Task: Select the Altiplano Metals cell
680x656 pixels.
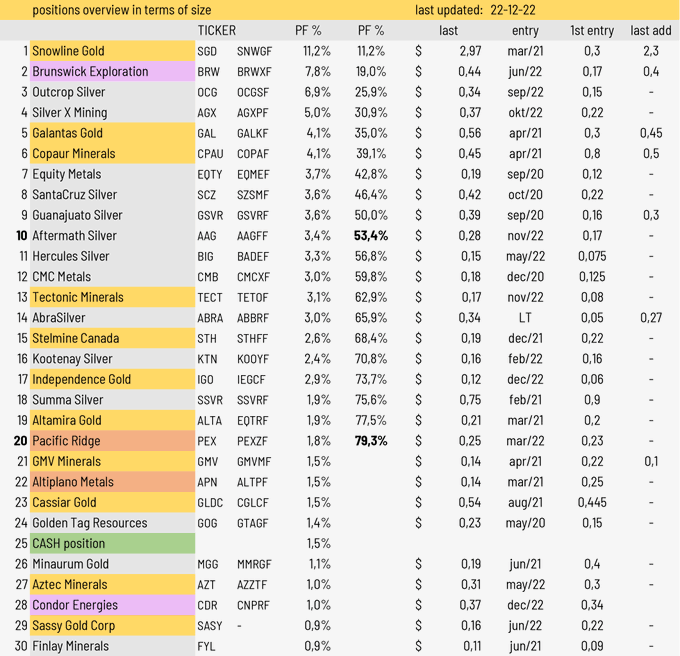Action: click(x=73, y=482)
